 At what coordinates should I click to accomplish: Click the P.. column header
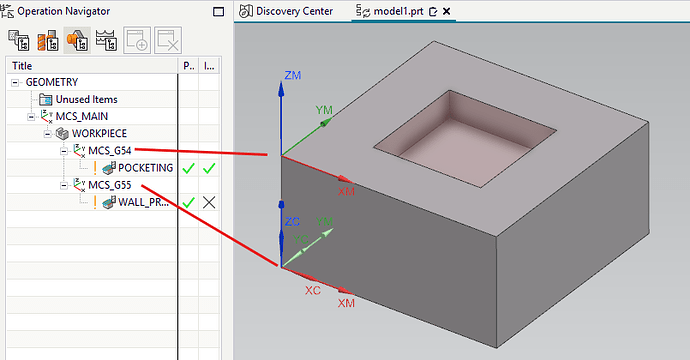click(188, 66)
